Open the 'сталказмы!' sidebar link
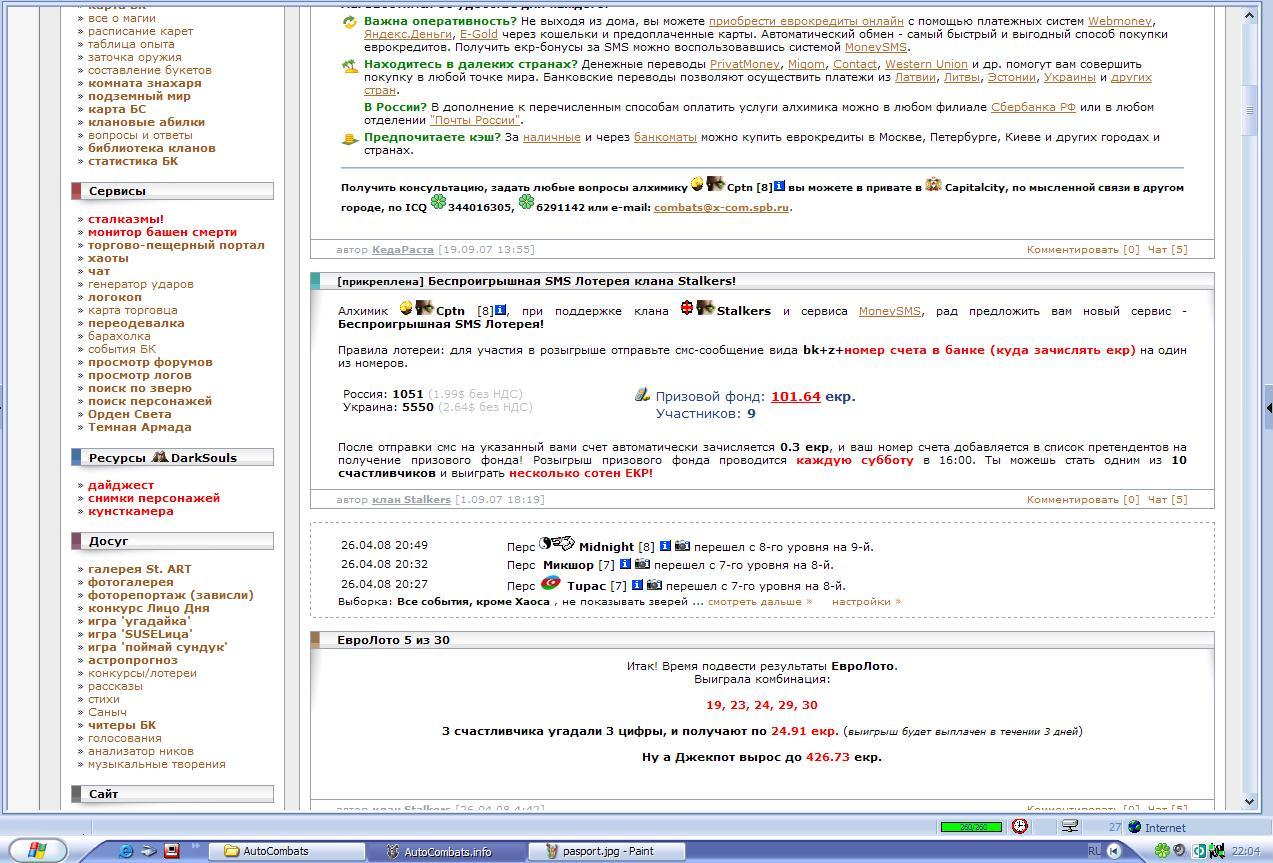 click(x=126, y=219)
